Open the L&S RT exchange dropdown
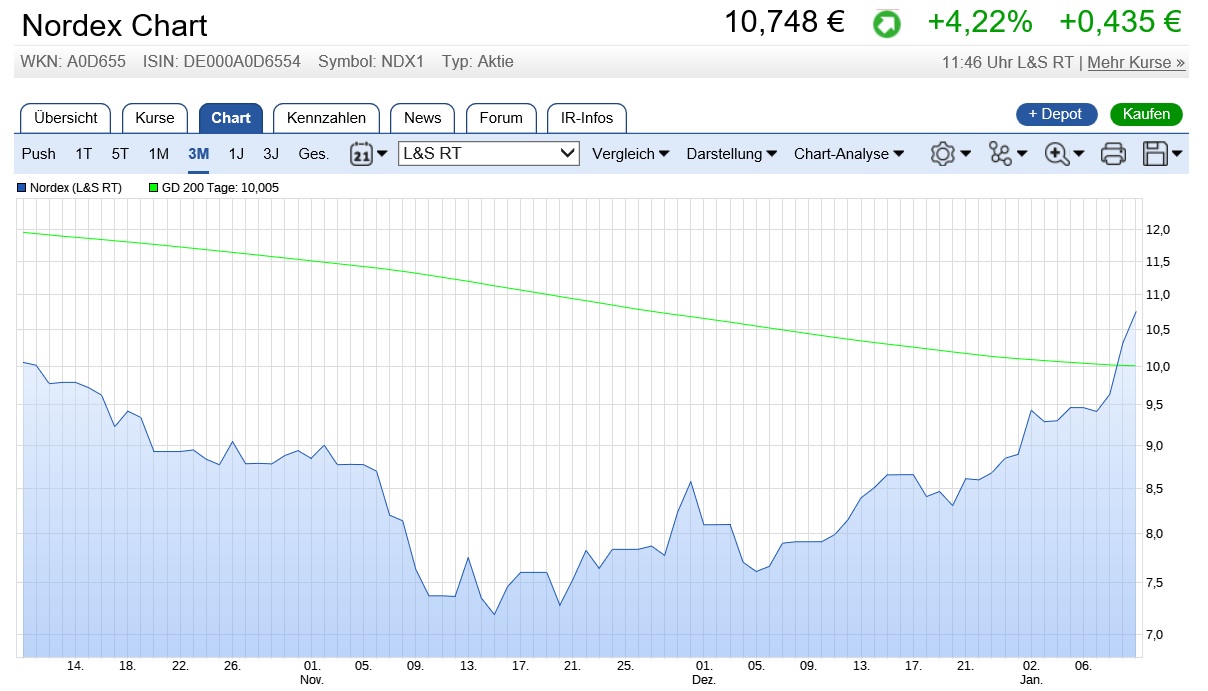This screenshot has height=691, width=1208. tap(489, 153)
